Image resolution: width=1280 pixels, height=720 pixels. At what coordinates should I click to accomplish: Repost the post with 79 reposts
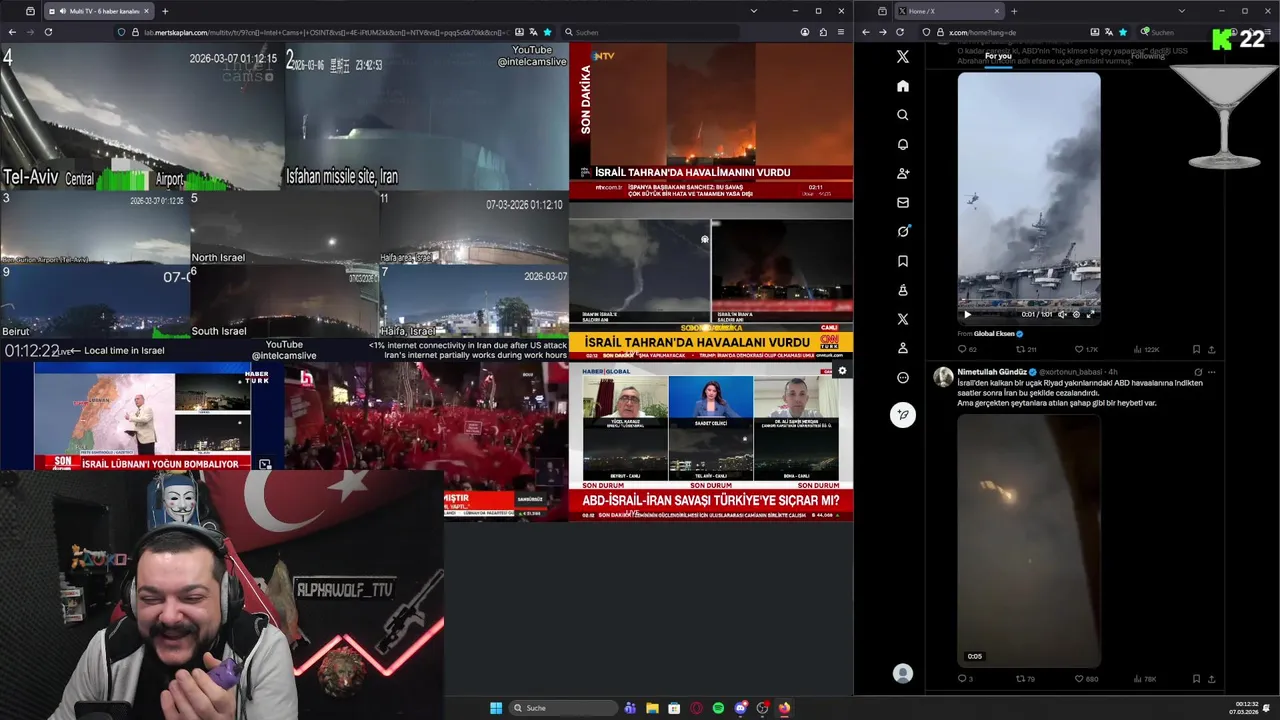click(x=1020, y=679)
